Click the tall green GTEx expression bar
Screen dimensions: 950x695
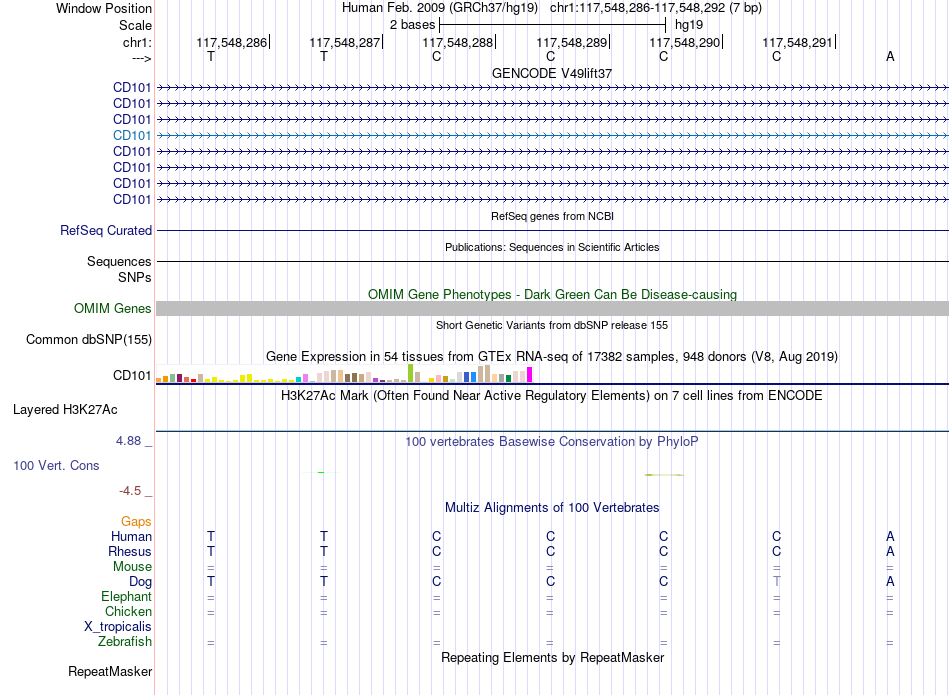[x=411, y=373]
